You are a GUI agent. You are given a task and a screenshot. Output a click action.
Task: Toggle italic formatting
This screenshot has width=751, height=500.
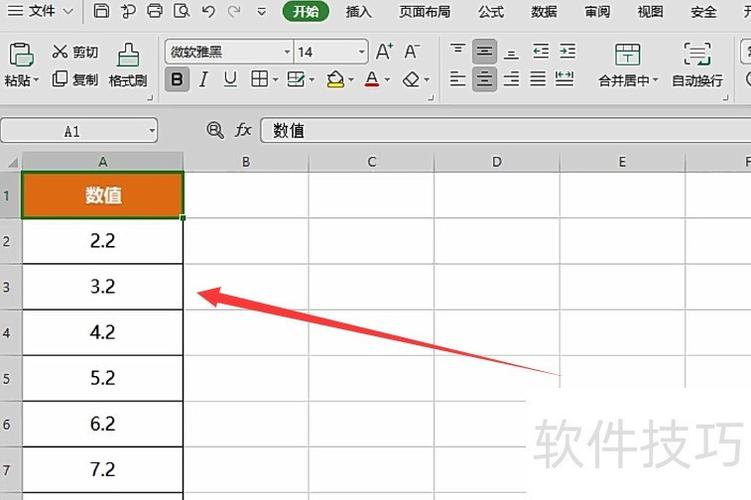204,80
